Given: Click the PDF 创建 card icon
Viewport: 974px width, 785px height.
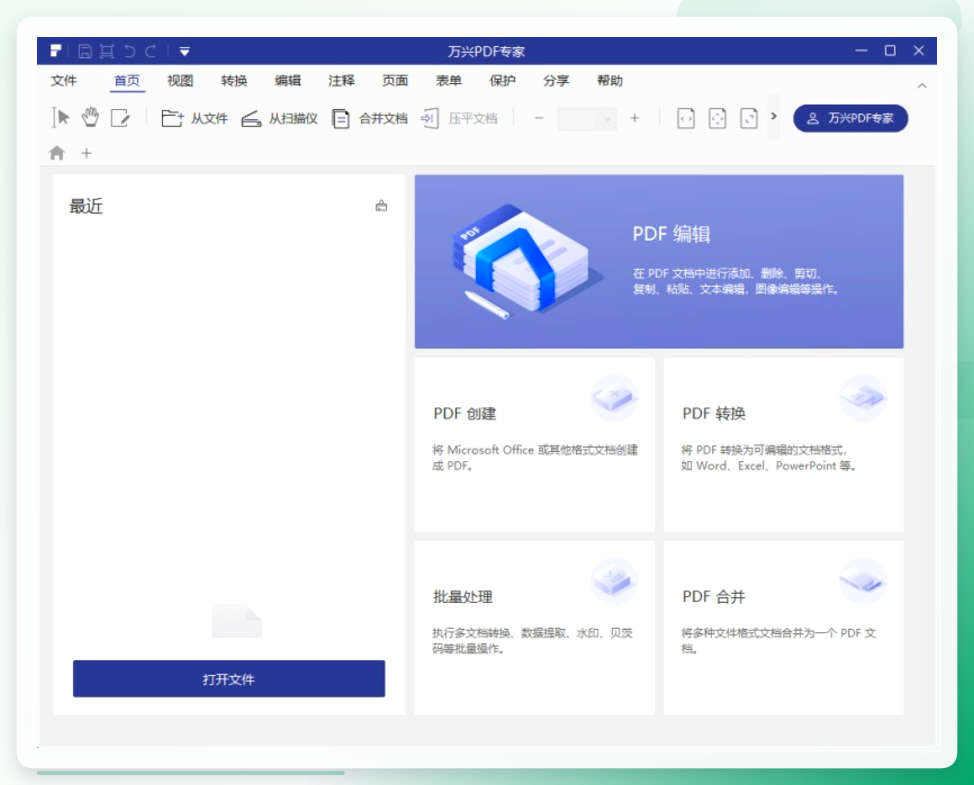Looking at the screenshot, I should click(x=614, y=397).
